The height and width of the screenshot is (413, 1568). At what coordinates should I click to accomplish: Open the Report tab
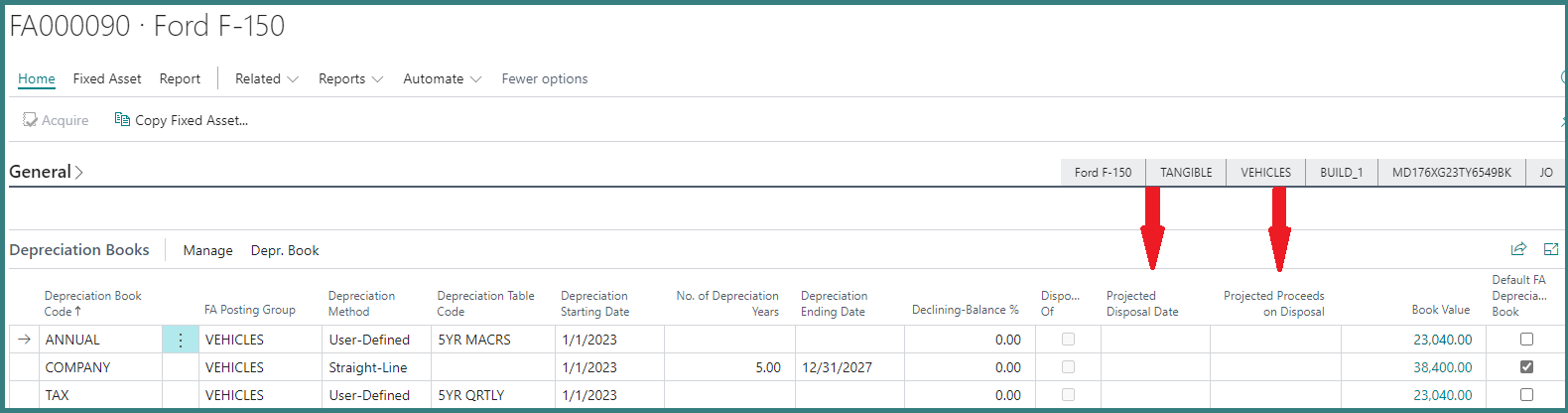click(180, 78)
